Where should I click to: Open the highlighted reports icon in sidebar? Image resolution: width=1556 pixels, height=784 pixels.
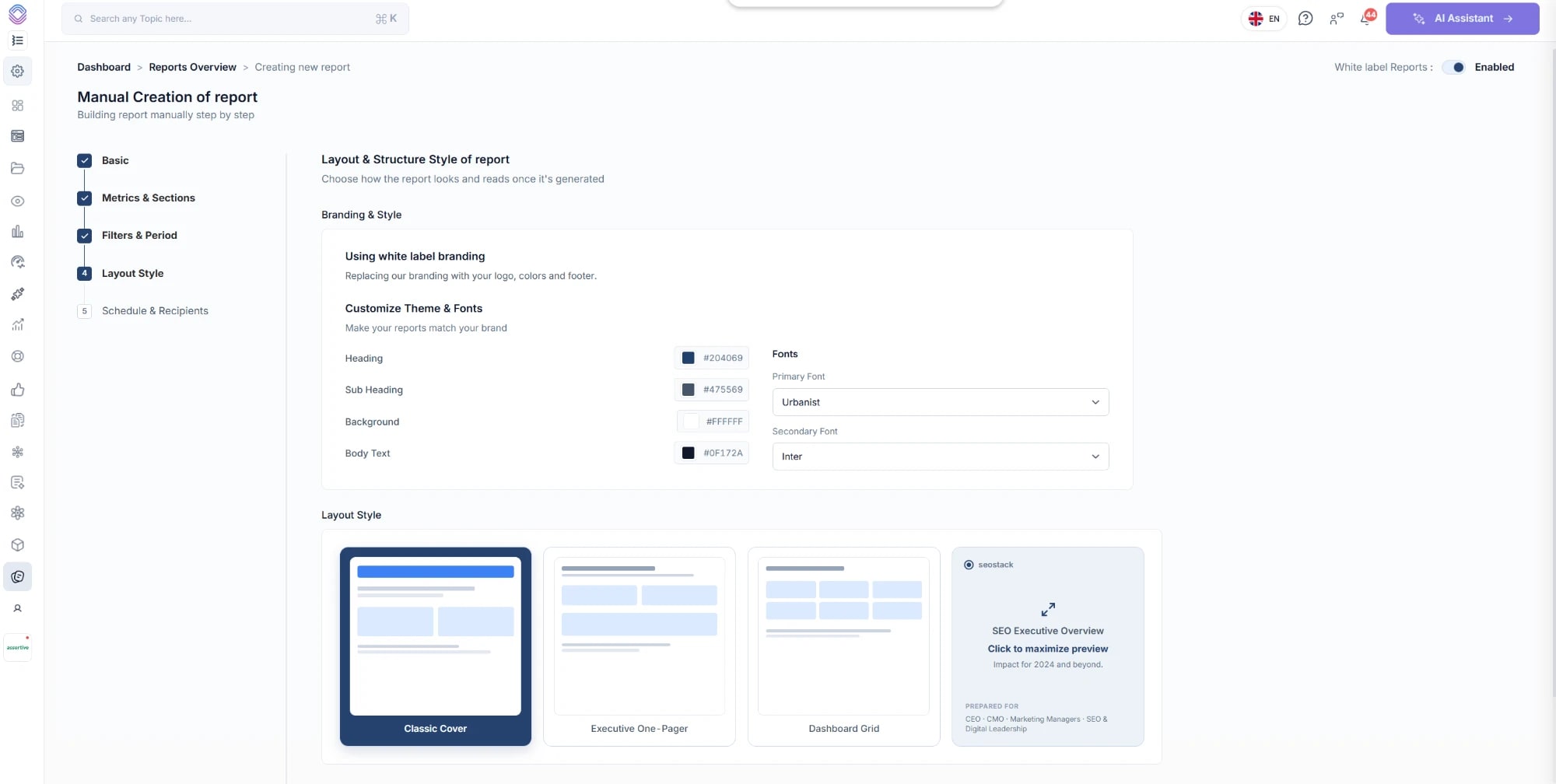tap(17, 576)
